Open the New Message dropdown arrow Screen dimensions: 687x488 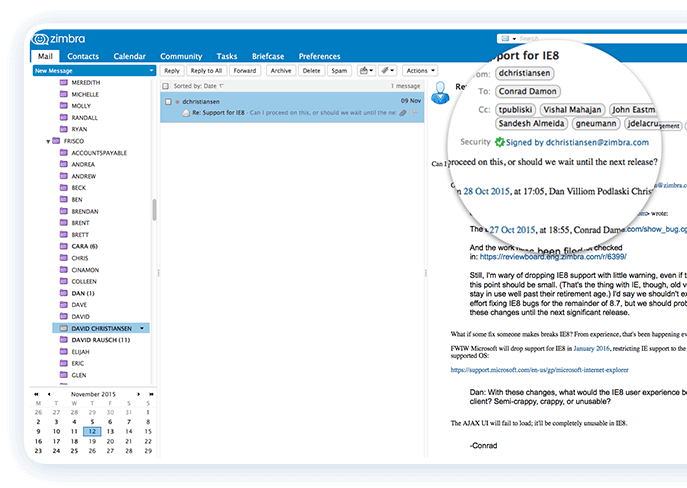pyautogui.click(x=151, y=71)
